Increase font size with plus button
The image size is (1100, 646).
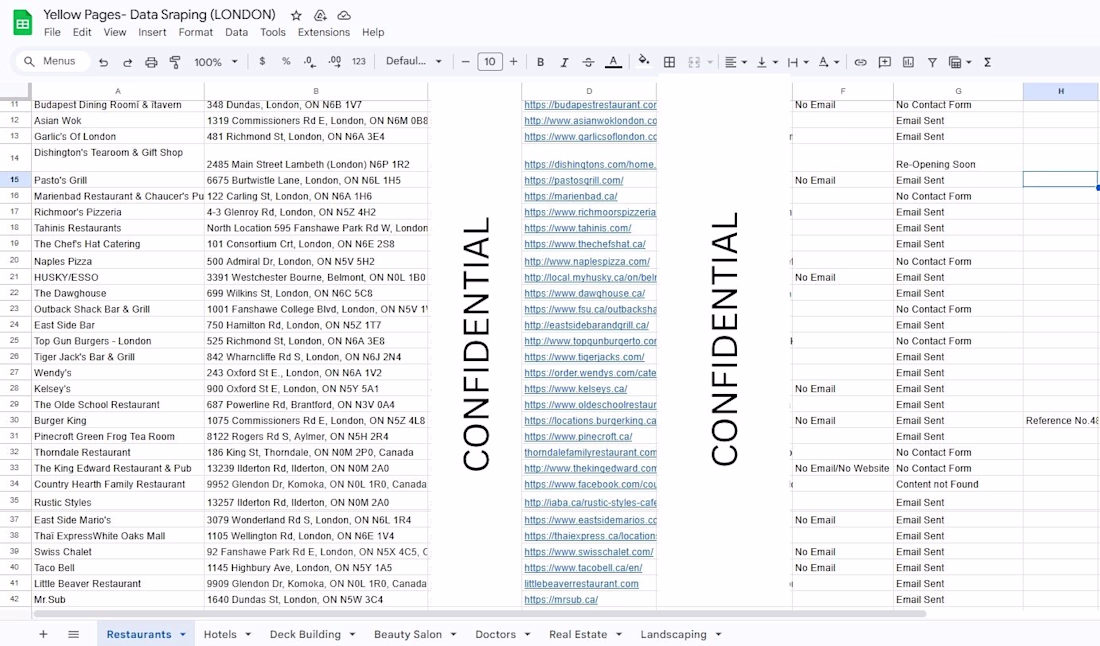514,62
